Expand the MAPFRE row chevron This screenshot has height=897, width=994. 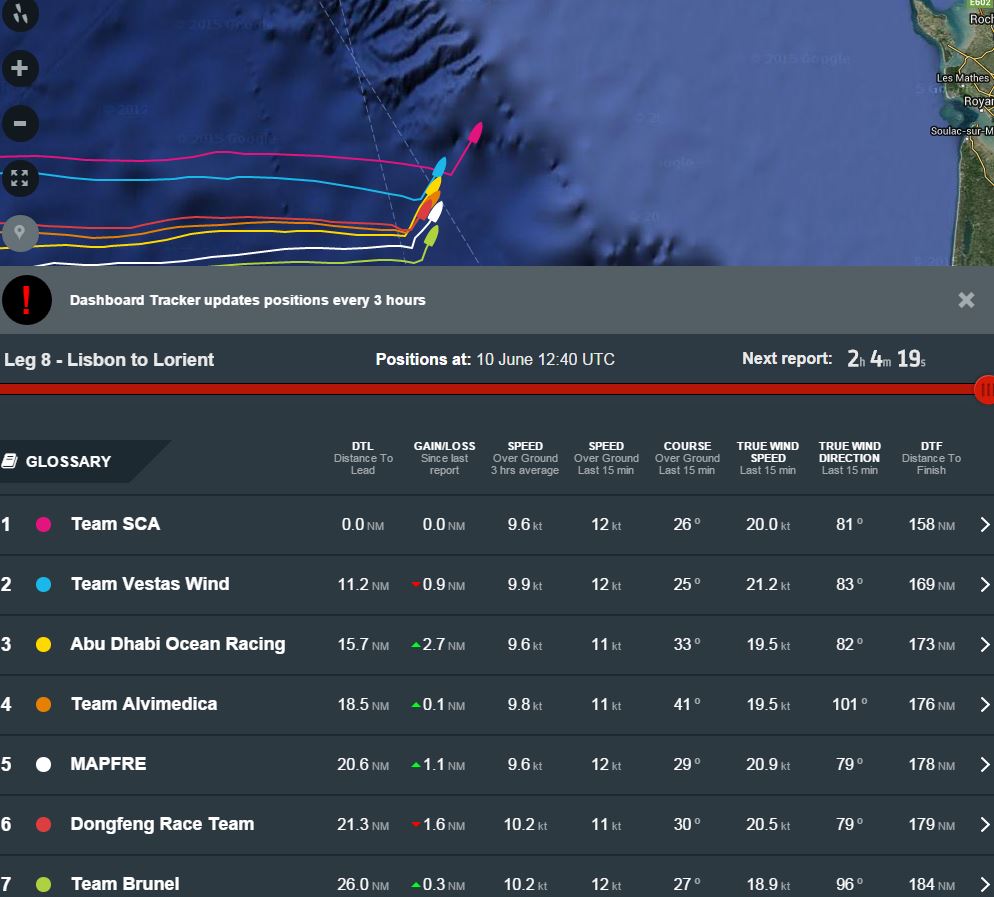point(984,764)
